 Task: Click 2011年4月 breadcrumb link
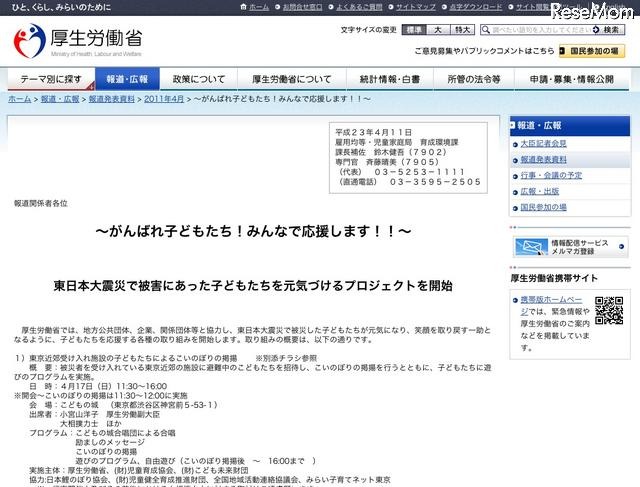[163, 101]
